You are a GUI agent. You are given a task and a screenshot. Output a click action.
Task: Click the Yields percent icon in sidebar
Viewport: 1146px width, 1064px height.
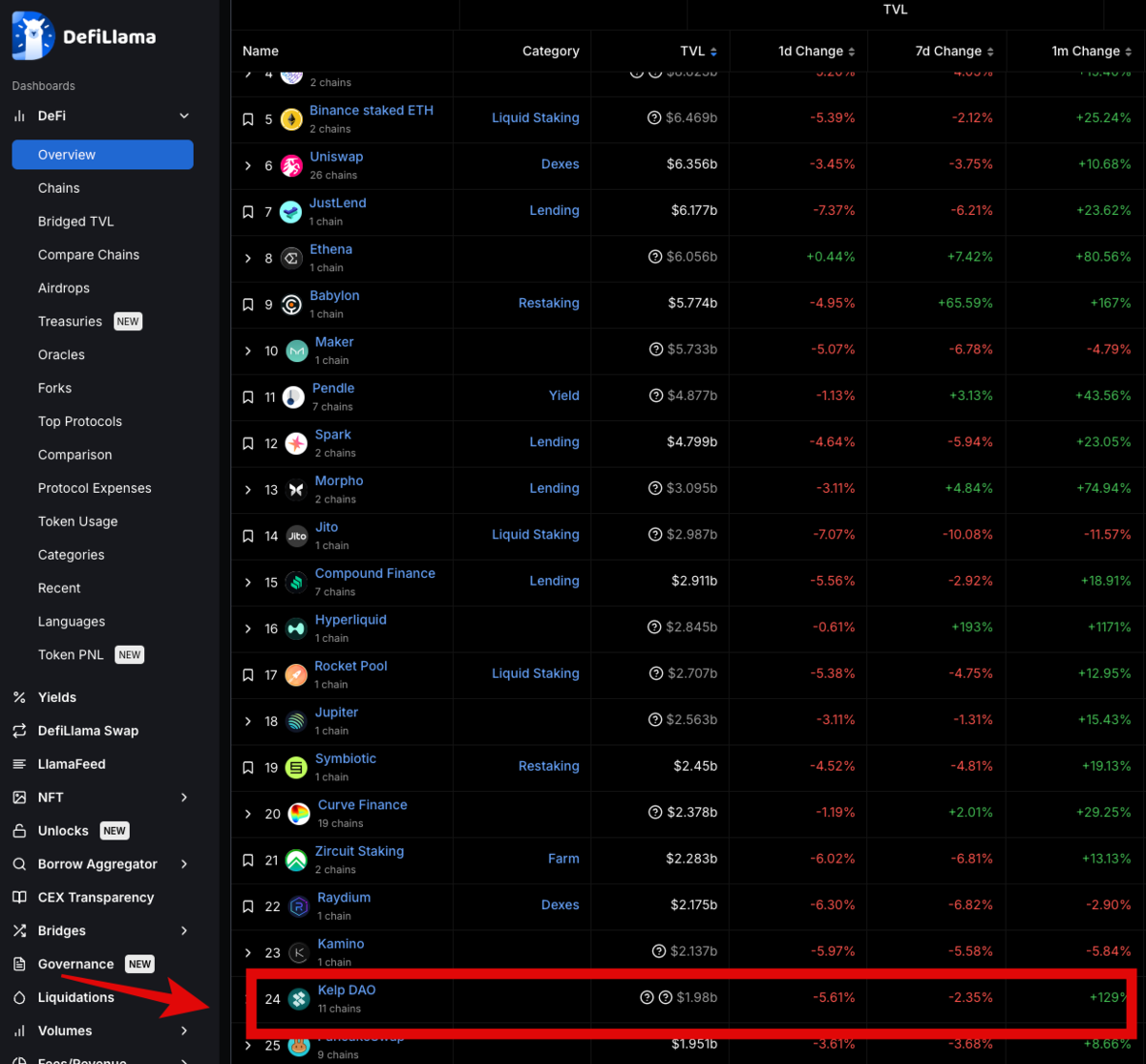[x=19, y=697]
